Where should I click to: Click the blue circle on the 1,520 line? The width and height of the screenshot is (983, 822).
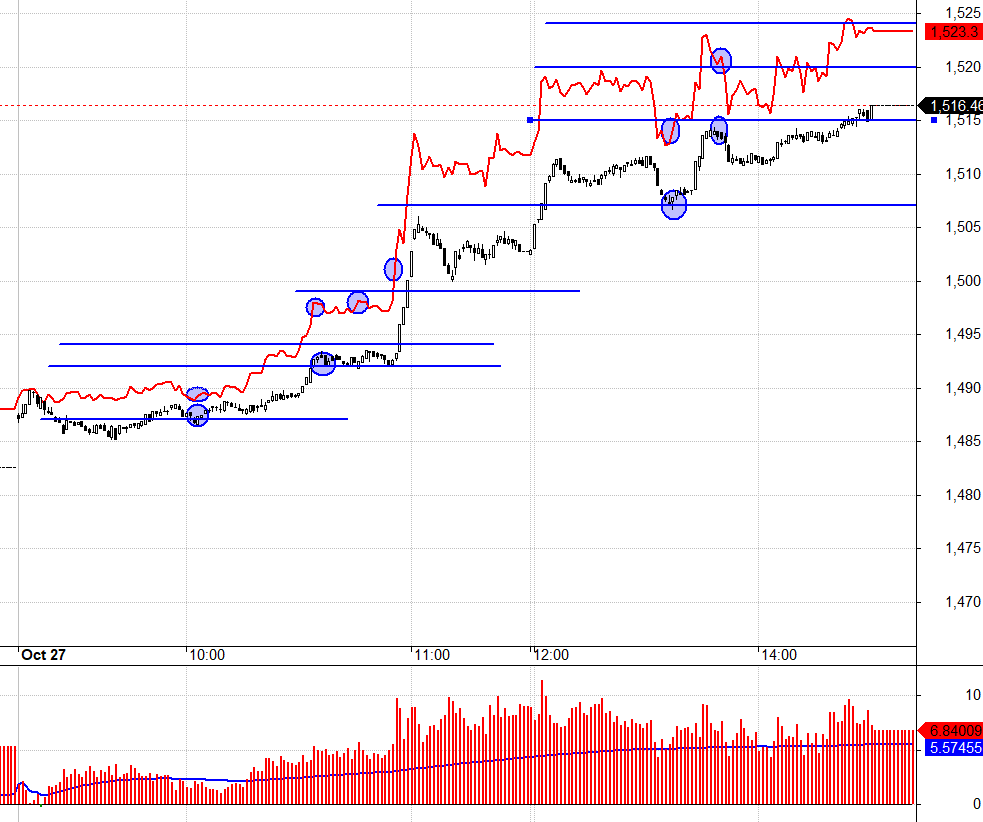click(x=720, y=61)
